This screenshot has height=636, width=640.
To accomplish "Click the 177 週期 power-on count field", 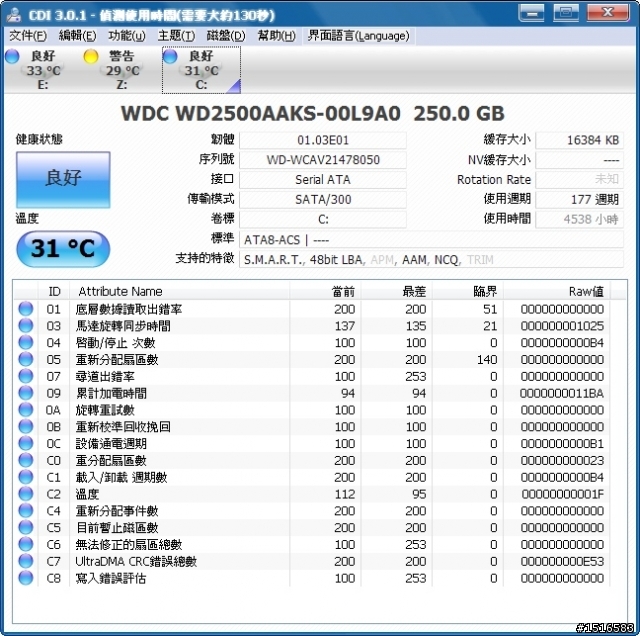I will [x=579, y=199].
